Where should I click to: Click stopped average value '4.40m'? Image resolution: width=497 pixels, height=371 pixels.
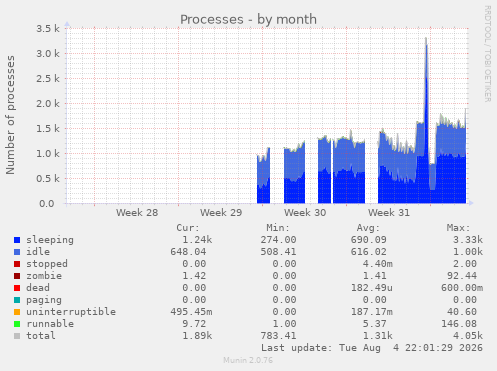coord(377,264)
